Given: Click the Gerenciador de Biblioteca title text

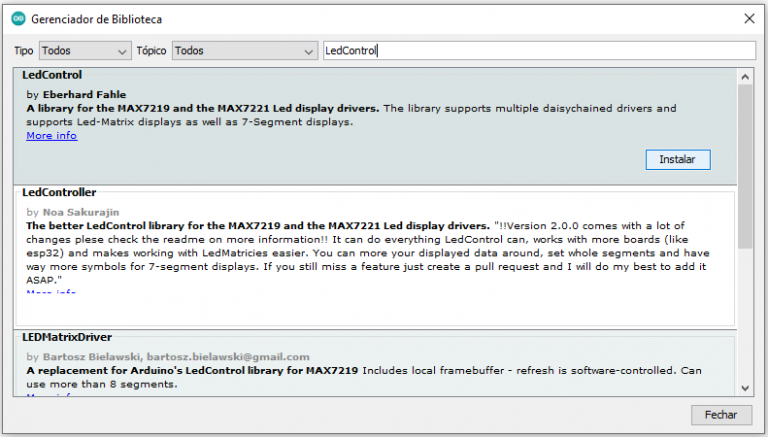Looking at the screenshot, I should [97, 19].
